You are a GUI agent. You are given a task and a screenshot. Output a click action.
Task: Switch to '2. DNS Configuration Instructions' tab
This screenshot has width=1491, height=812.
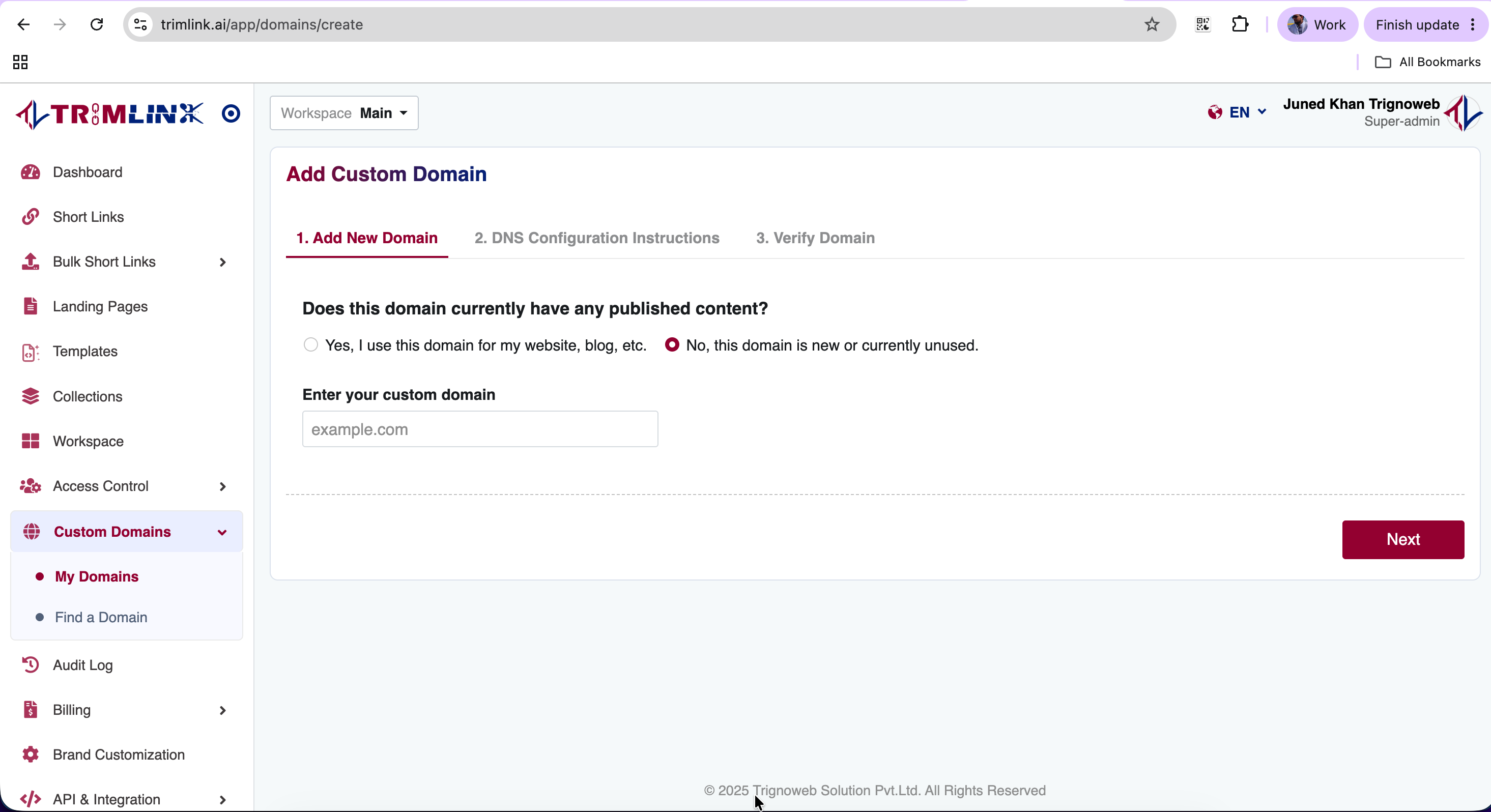pos(597,238)
